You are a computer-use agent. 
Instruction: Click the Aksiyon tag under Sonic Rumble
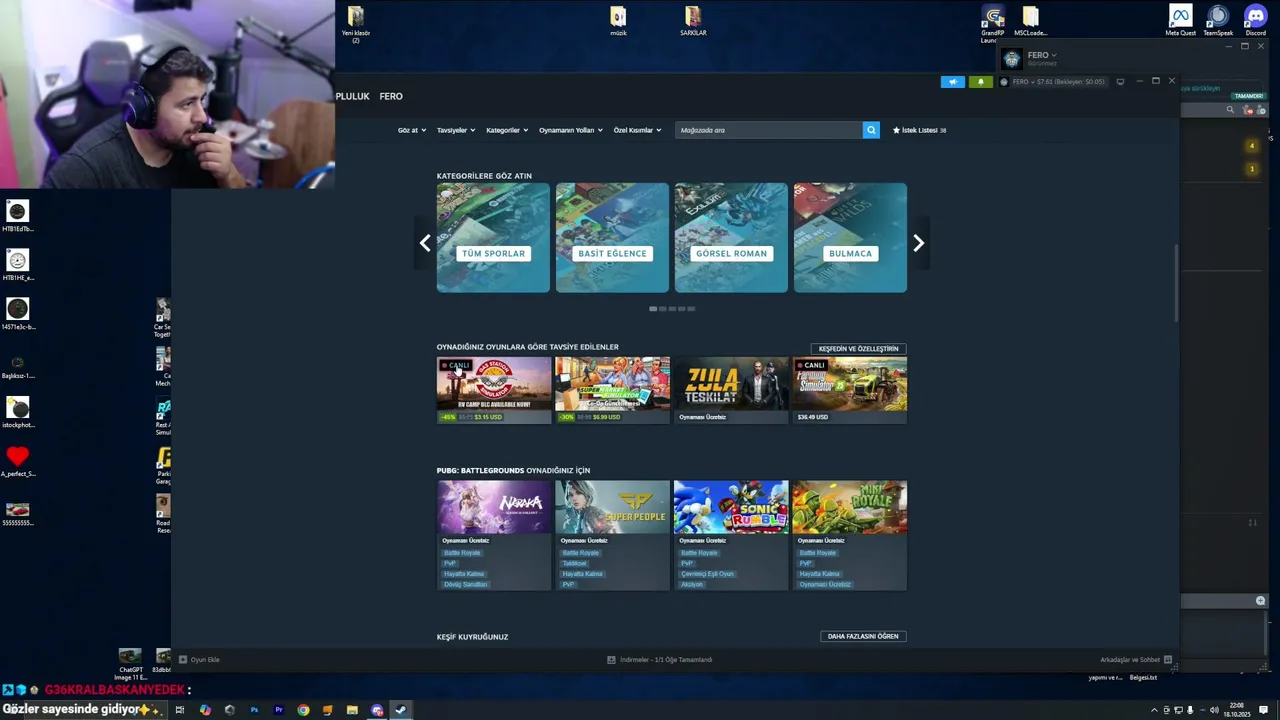pyautogui.click(x=692, y=584)
